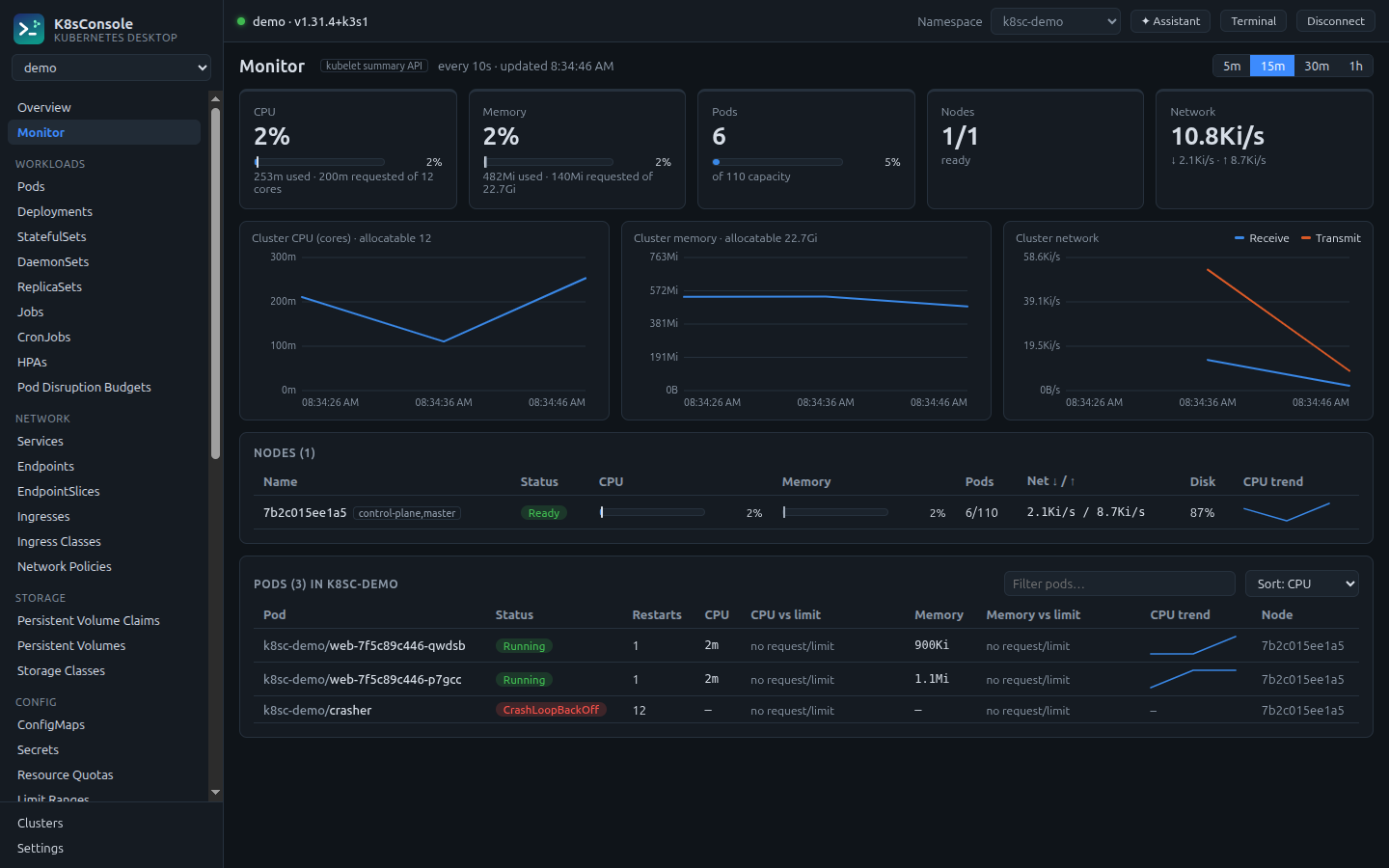Select node name 7b2c015ee1a5 in Nodes table
Viewport: 1389px width, 868px height.
[x=305, y=512]
